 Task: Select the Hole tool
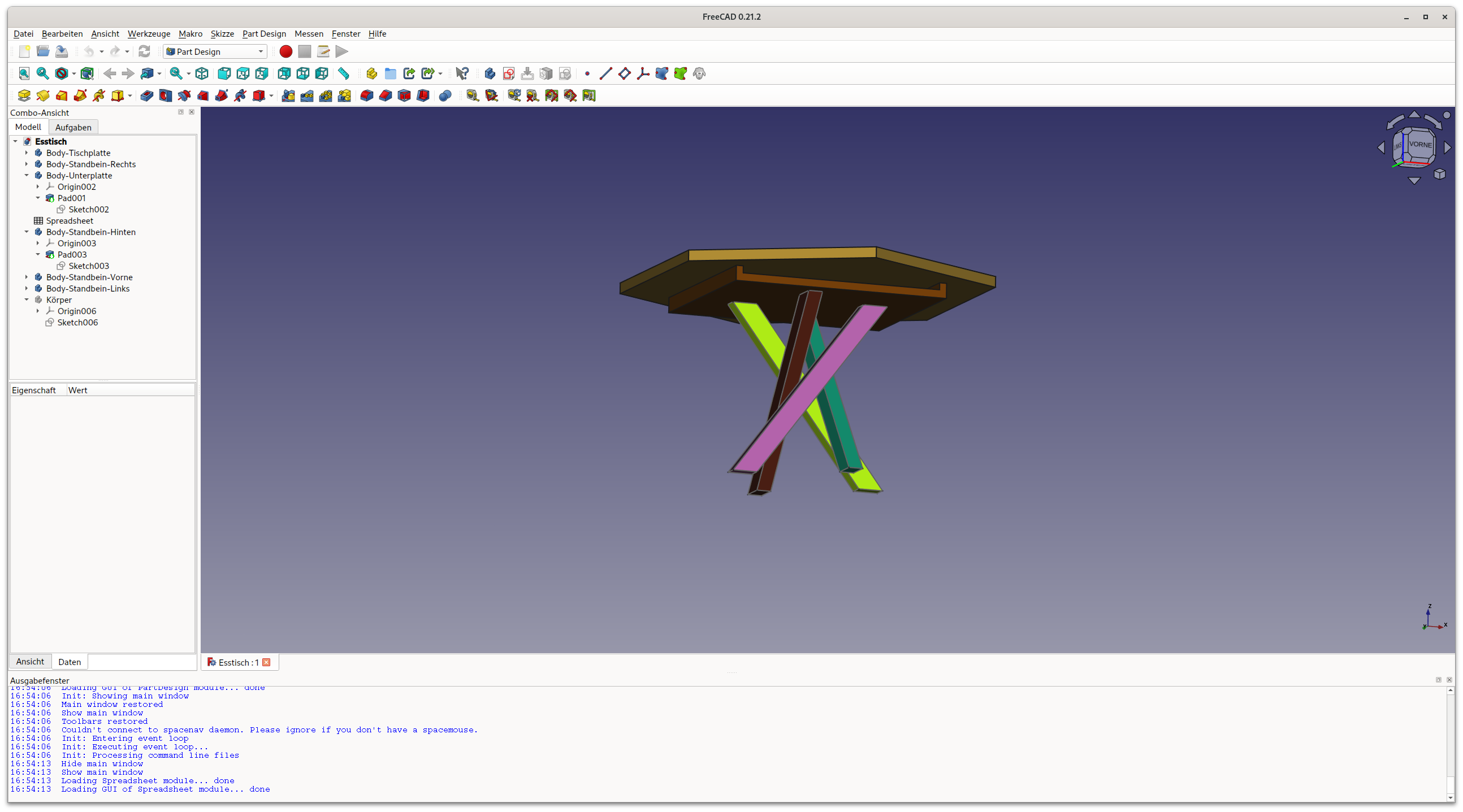[165, 95]
